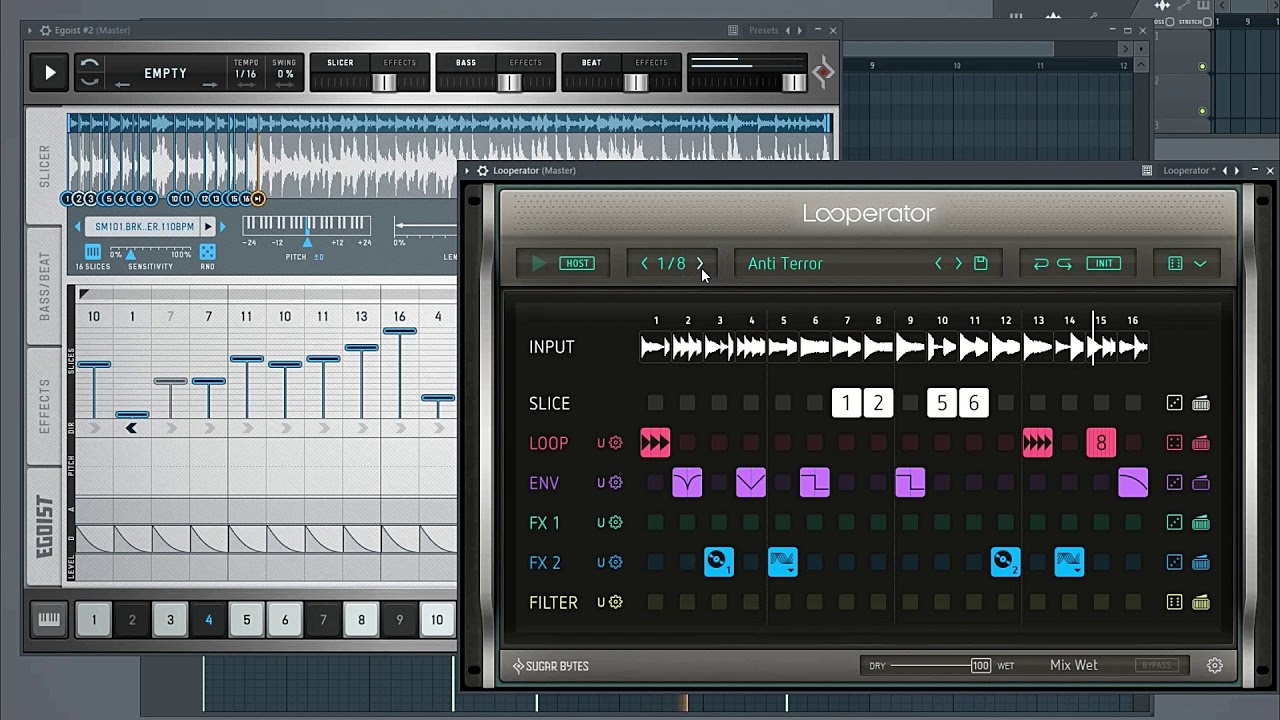1280x720 pixels.
Task: Open FILTER row settings gear
Action: (616, 603)
